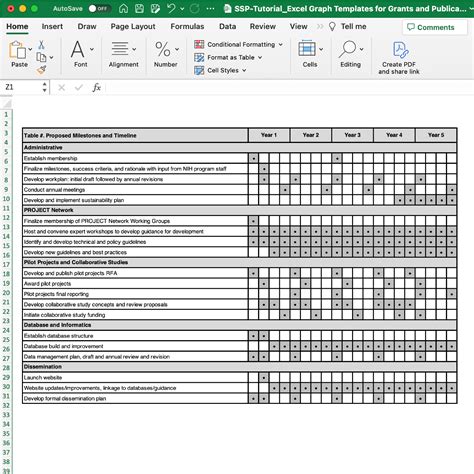Click the formula bar confirm checkmark
The image size is (474, 474).
tap(79, 88)
